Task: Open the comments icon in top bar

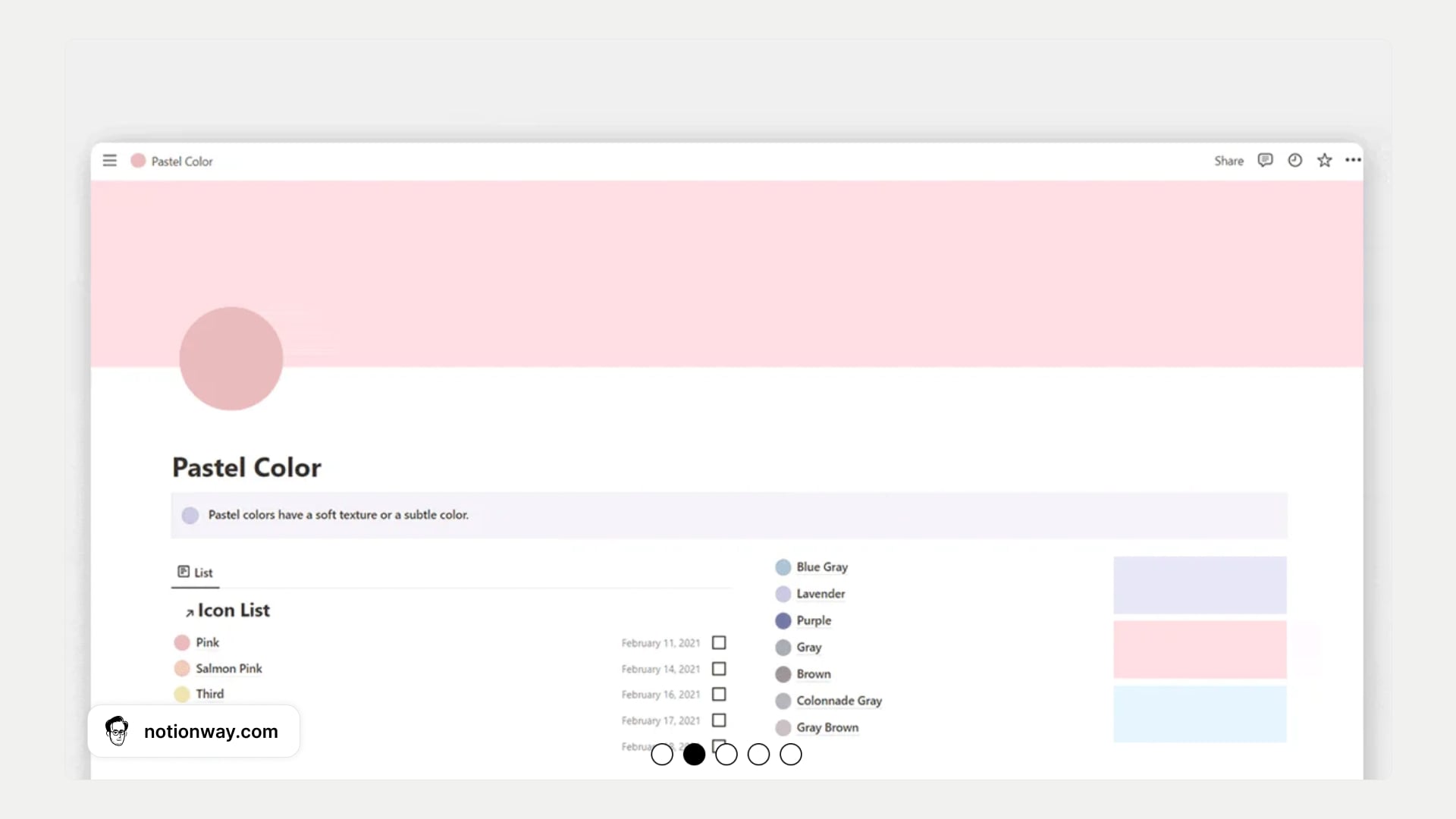Action: [x=1265, y=160]
